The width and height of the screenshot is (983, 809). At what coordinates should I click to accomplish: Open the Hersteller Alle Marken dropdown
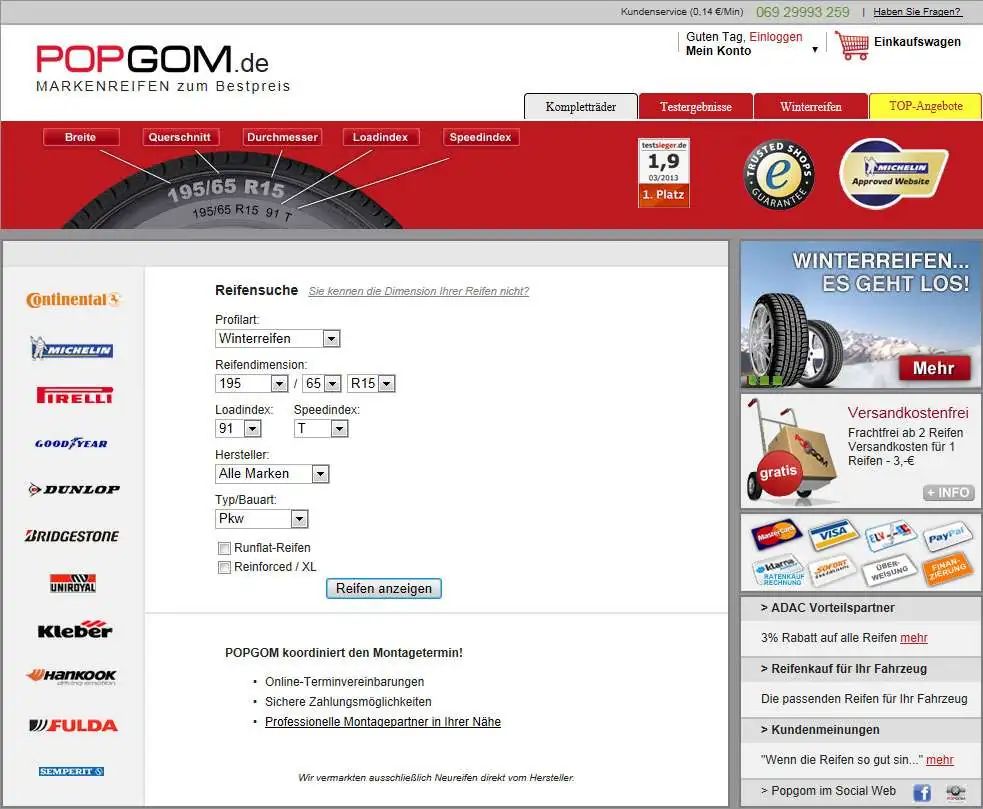coord(271,473)
